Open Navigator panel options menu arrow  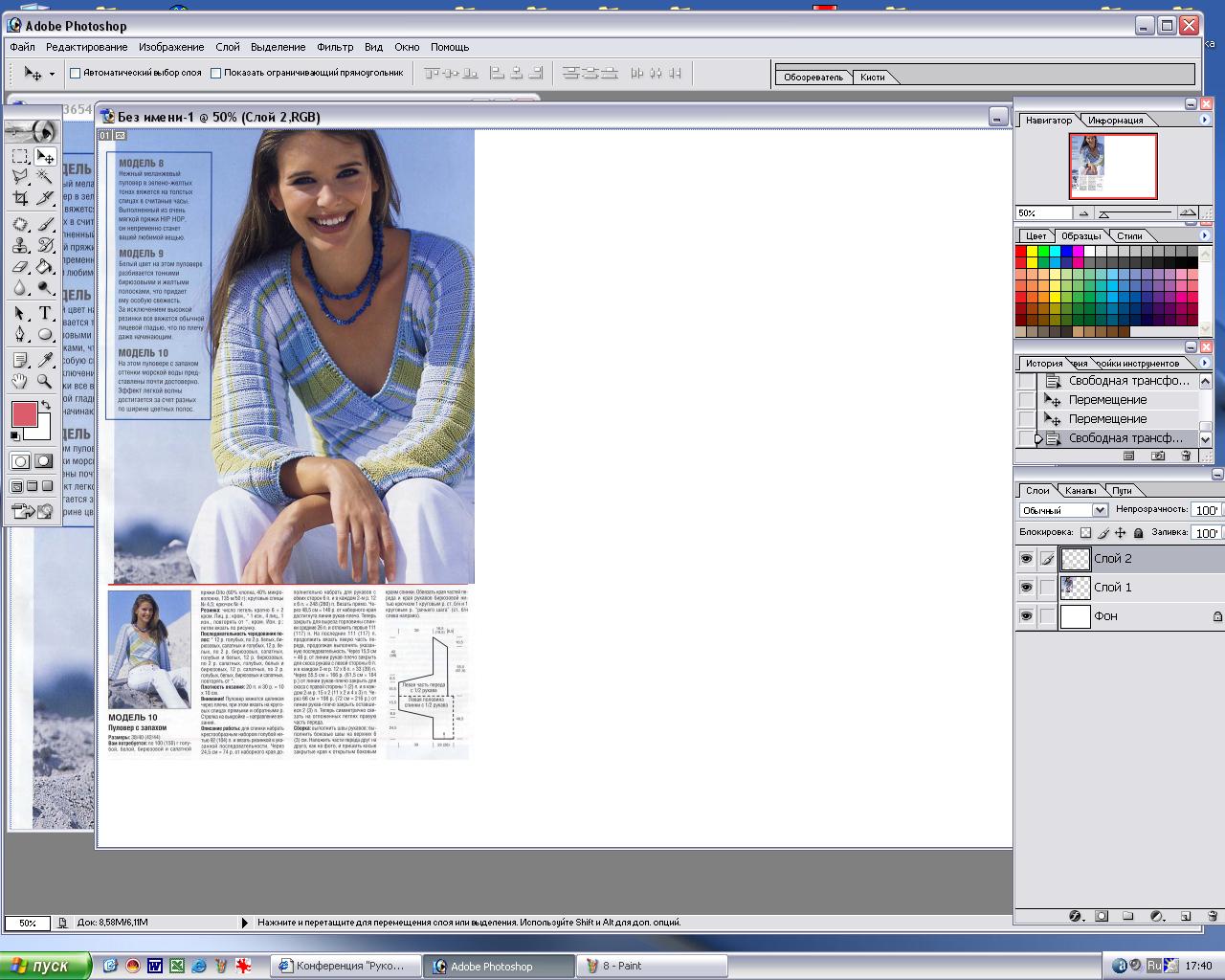click(1204, 120)
